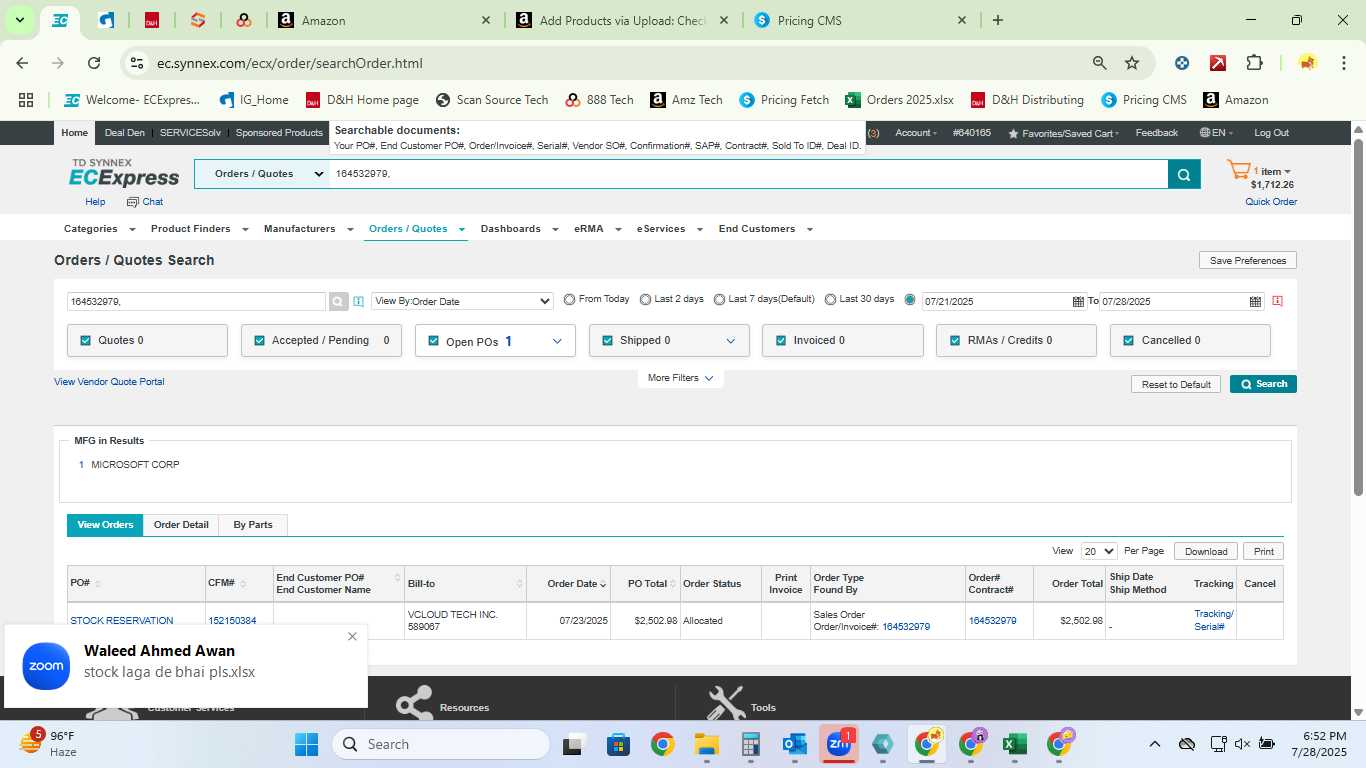Image resolution: width=1366 pixels, height=768 pixels.
Task: Sort table by PO# column arrows
Action: (x=97, y=584)
